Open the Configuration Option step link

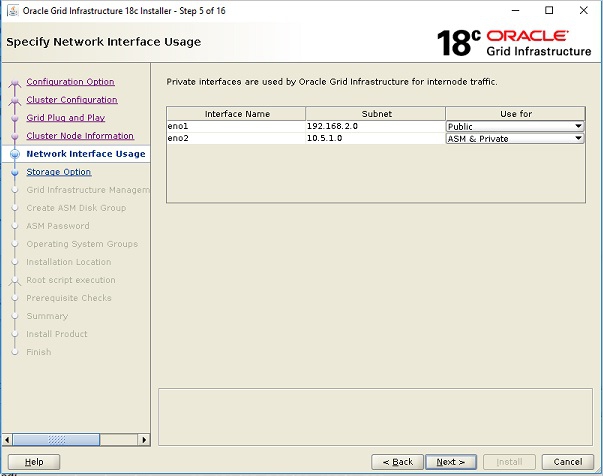click(70, 82)
